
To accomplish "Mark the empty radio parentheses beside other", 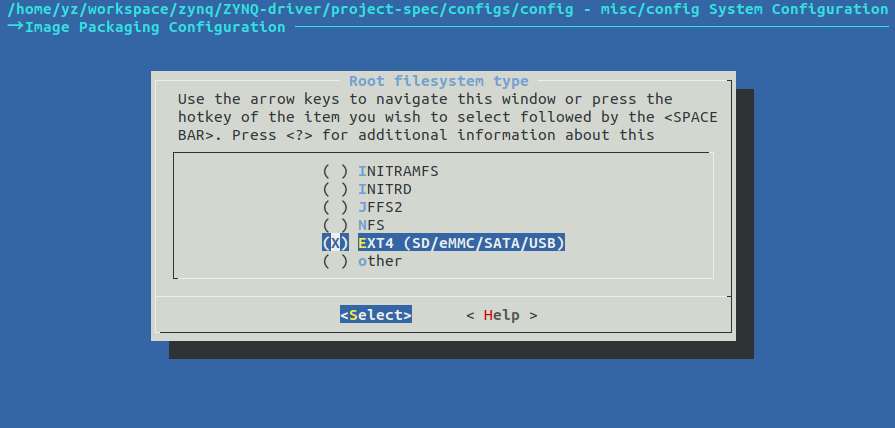I will click(x=335, y=261).
